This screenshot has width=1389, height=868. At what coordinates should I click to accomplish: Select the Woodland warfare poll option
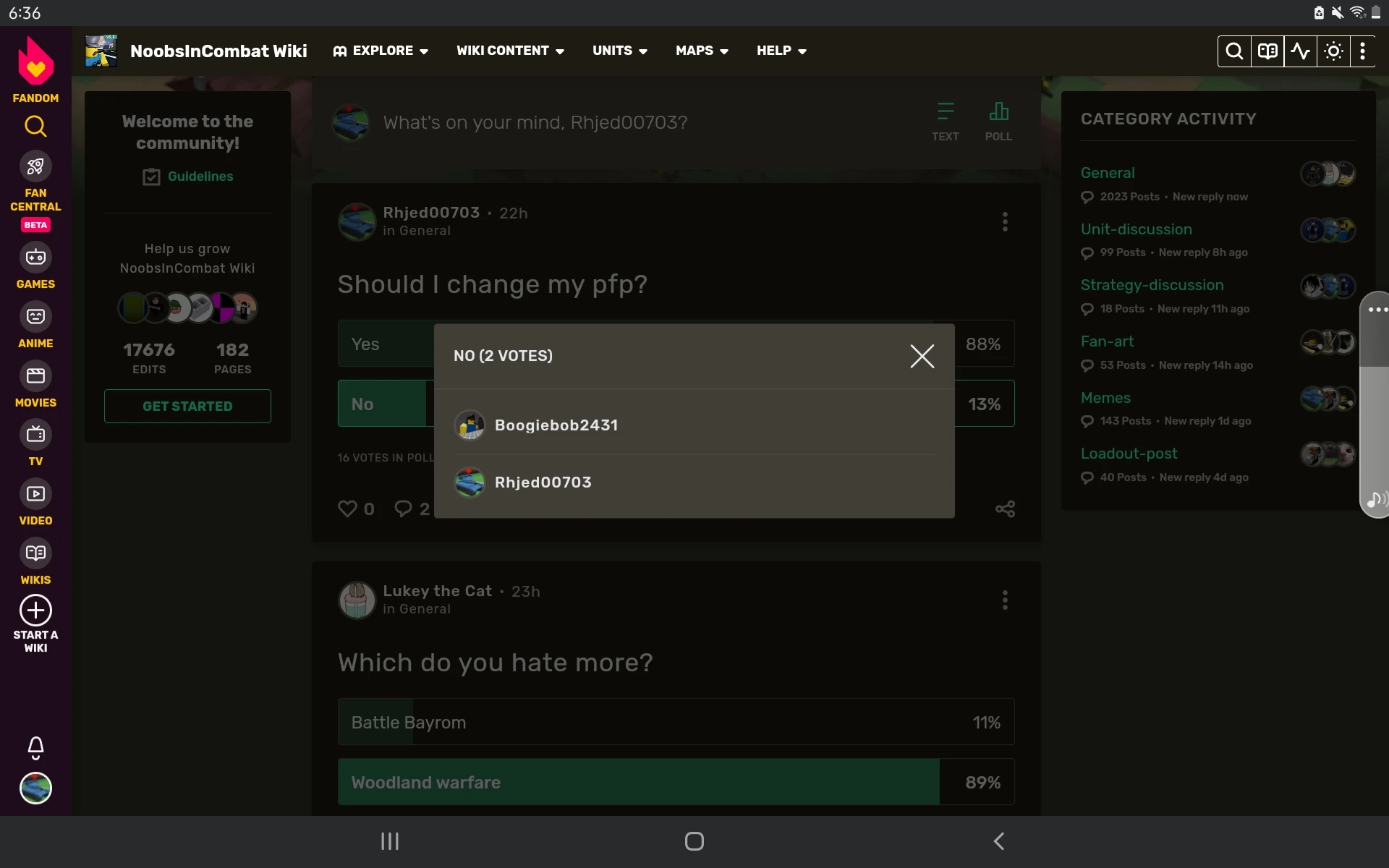point(676,782)
